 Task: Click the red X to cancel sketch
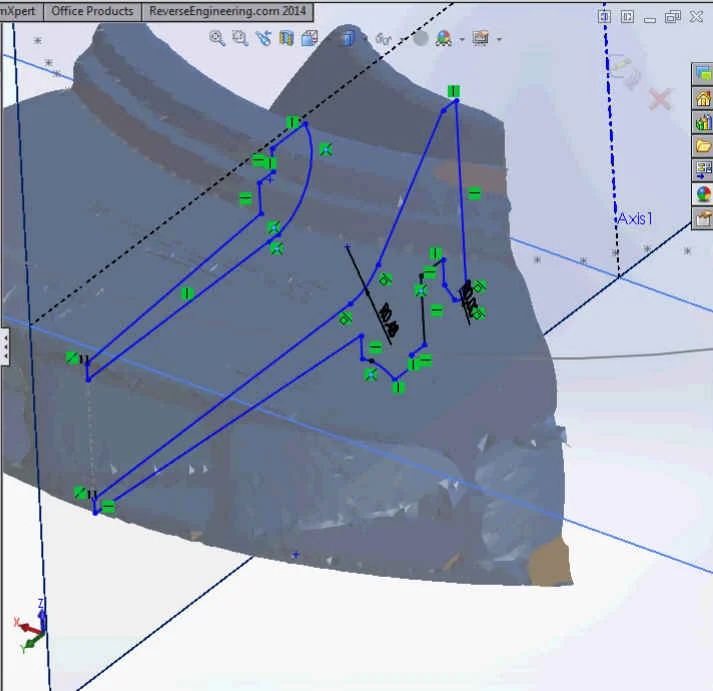[x=659, y=98]
